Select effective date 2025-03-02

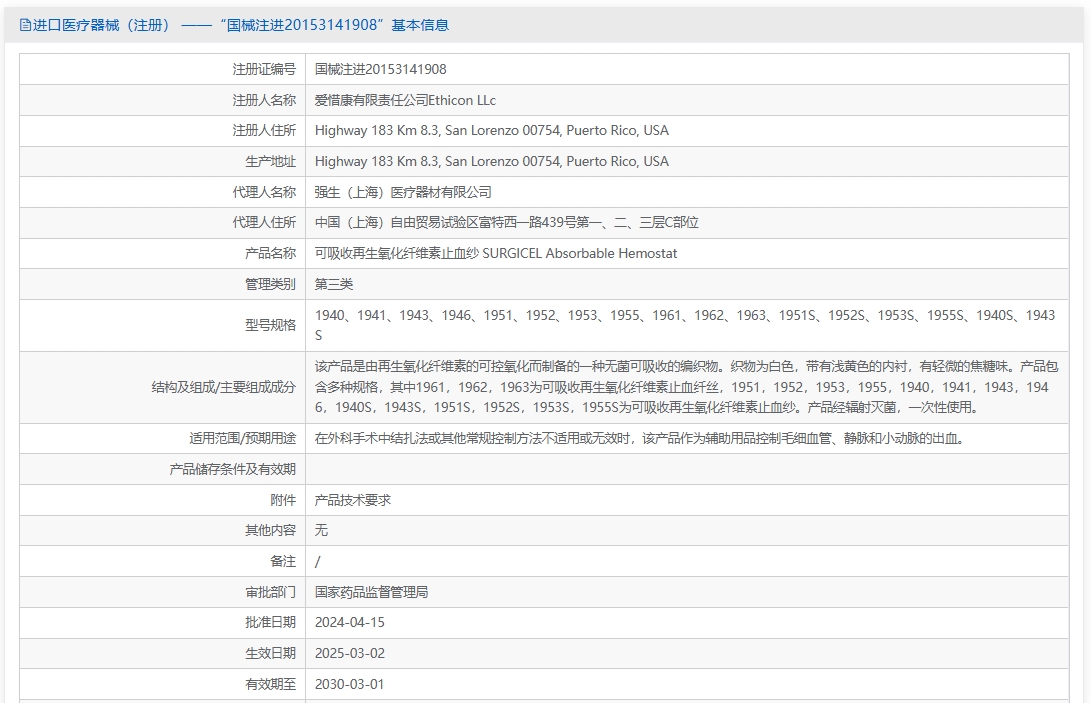[x=349, y=653]
